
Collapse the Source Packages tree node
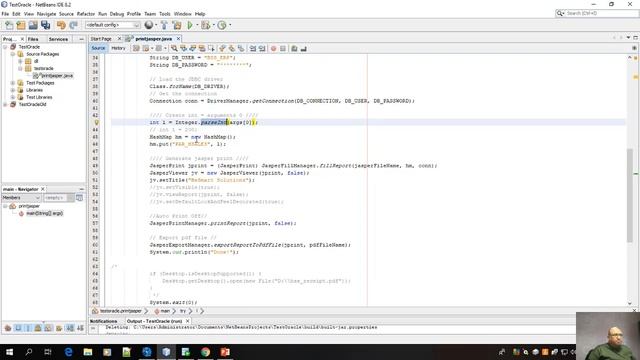point(13,54)
